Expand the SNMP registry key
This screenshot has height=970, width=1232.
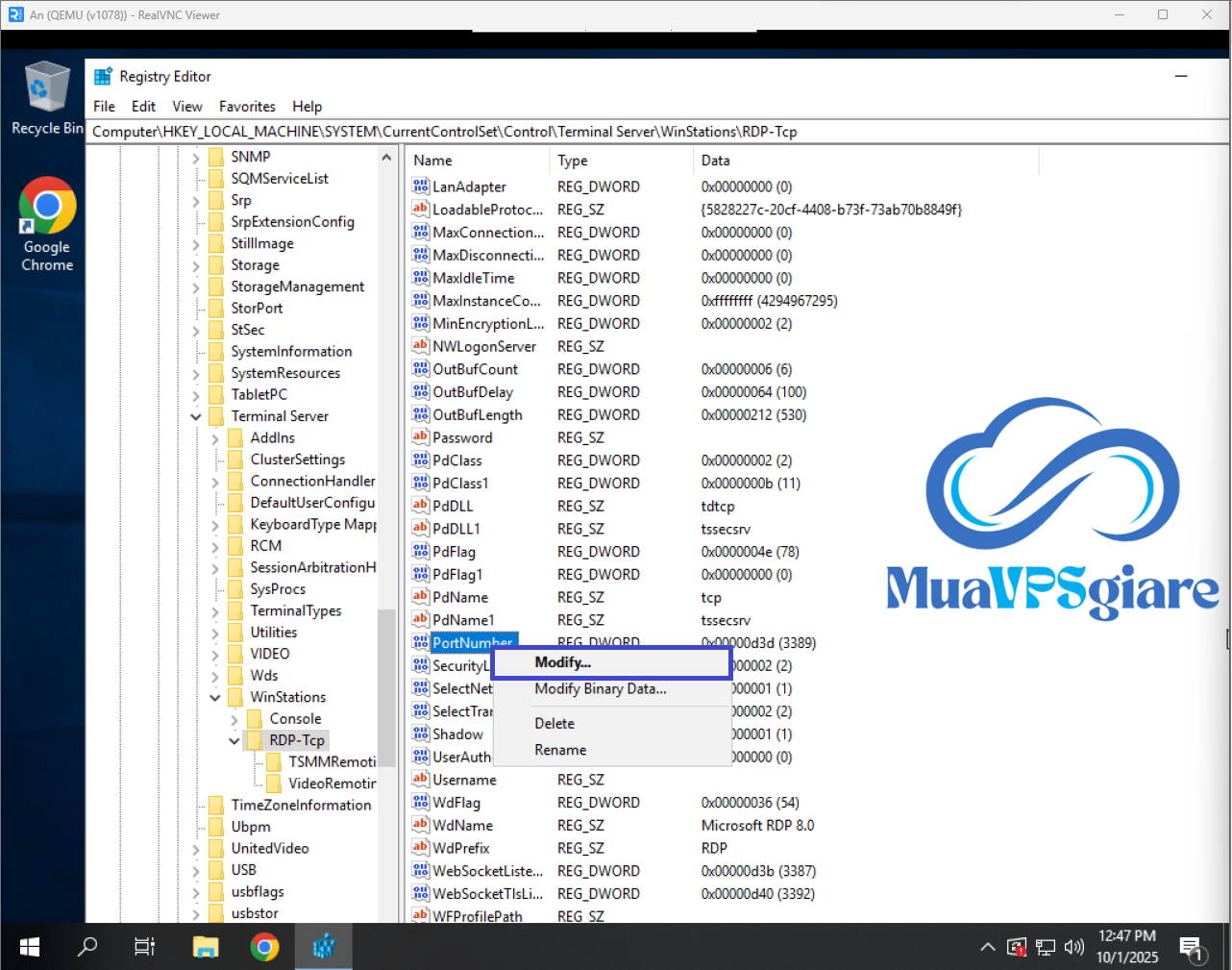point(196,157)
